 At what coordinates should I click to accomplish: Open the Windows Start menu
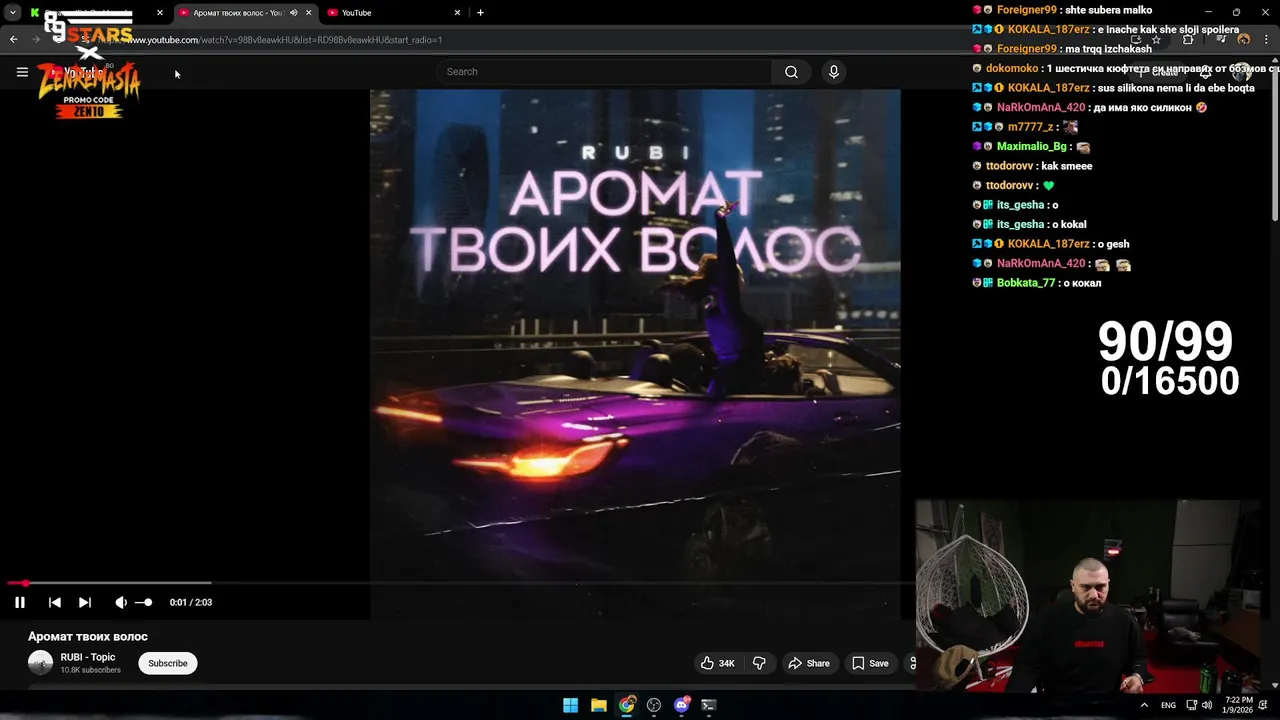(570, 705)
